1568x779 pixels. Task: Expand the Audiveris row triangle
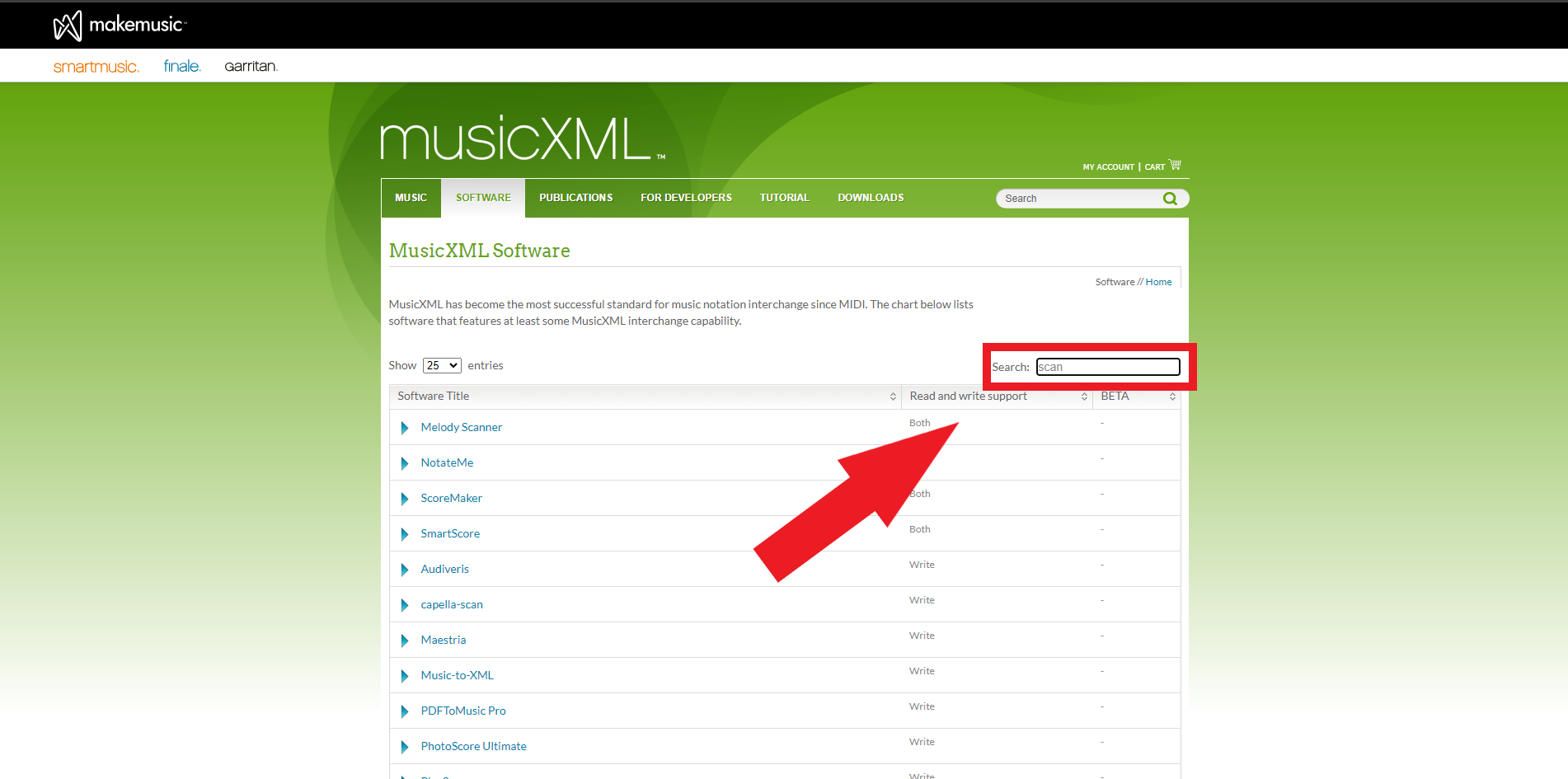(x=405, y=570)
